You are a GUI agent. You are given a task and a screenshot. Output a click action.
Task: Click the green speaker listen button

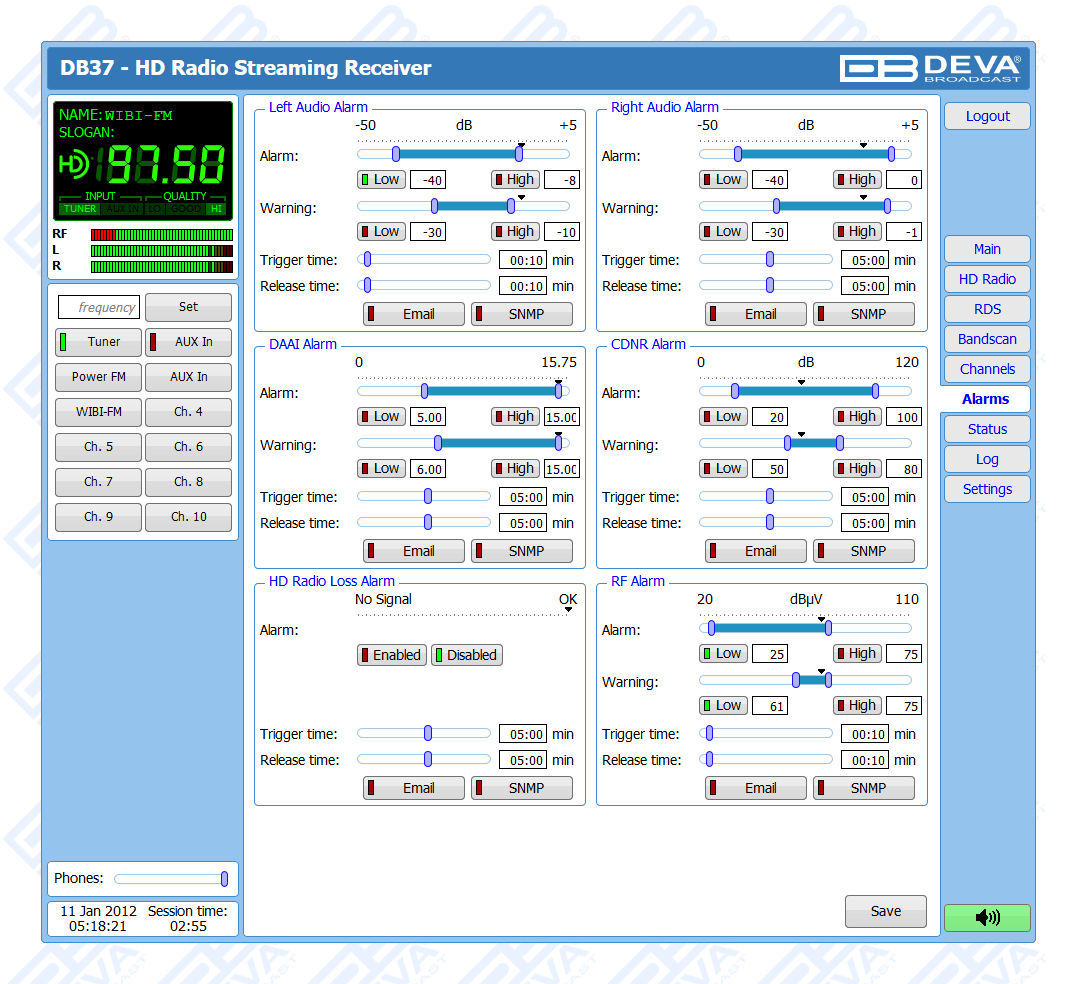(986, 917)
